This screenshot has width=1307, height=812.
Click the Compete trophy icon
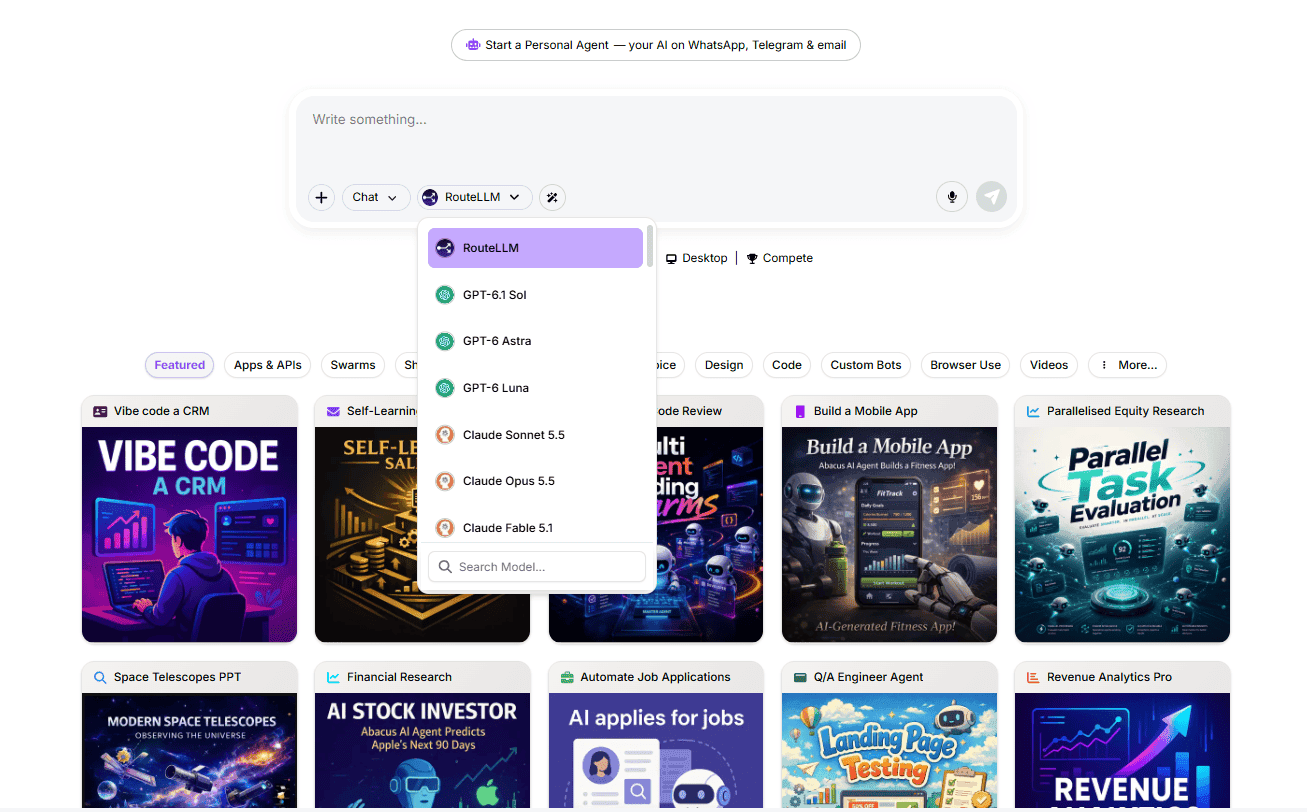tap(752, 258)
